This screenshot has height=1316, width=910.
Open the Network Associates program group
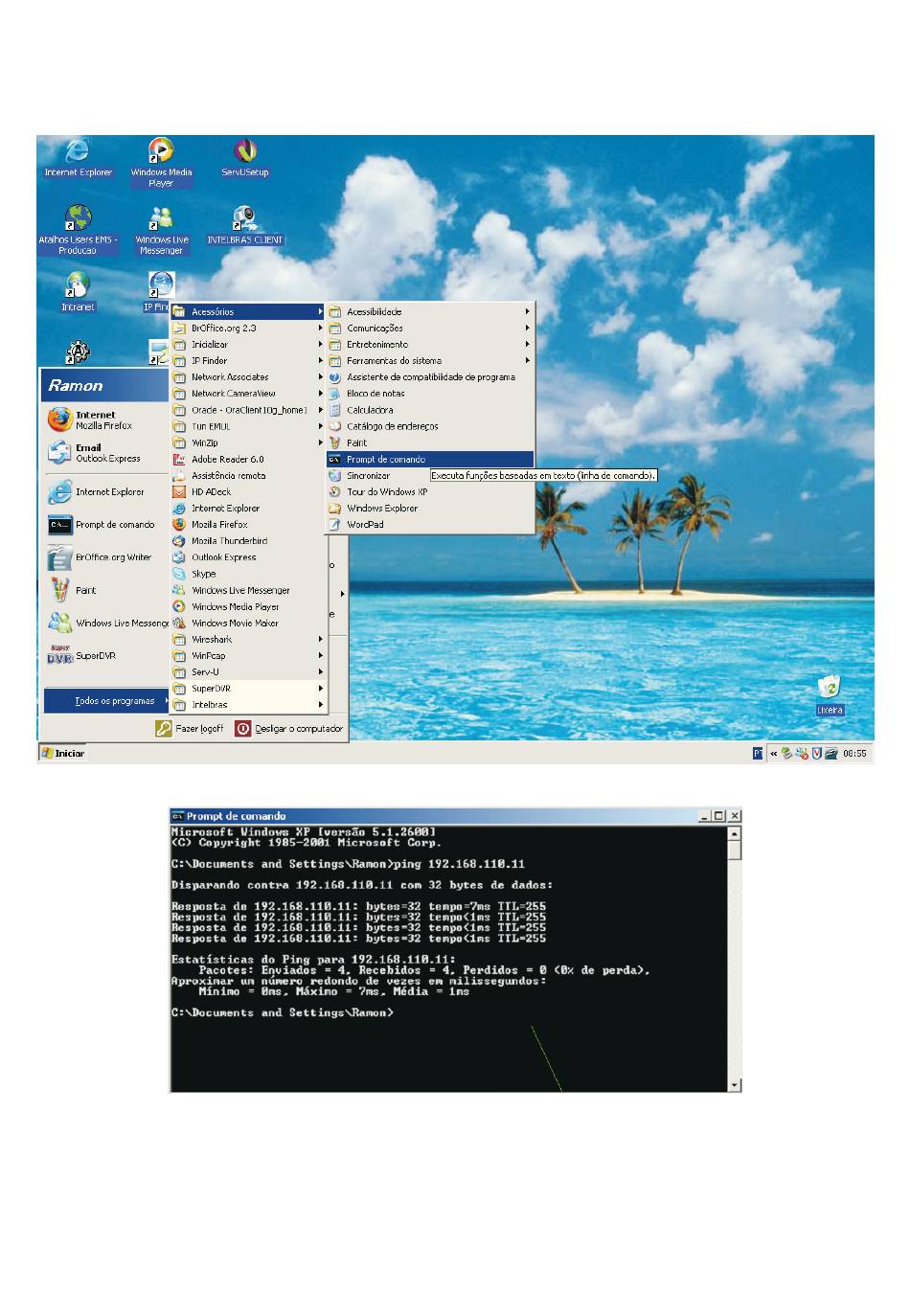[x=248, y=377]
